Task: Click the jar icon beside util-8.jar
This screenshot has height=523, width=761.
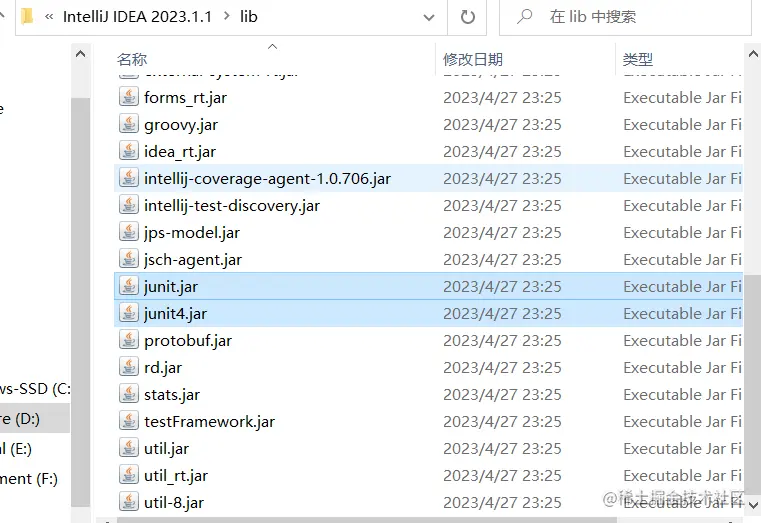Action: [129, 502]
